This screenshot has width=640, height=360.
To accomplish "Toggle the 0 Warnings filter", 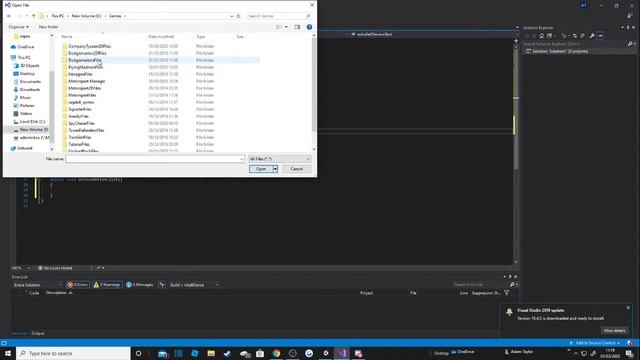I will point(107,285).
